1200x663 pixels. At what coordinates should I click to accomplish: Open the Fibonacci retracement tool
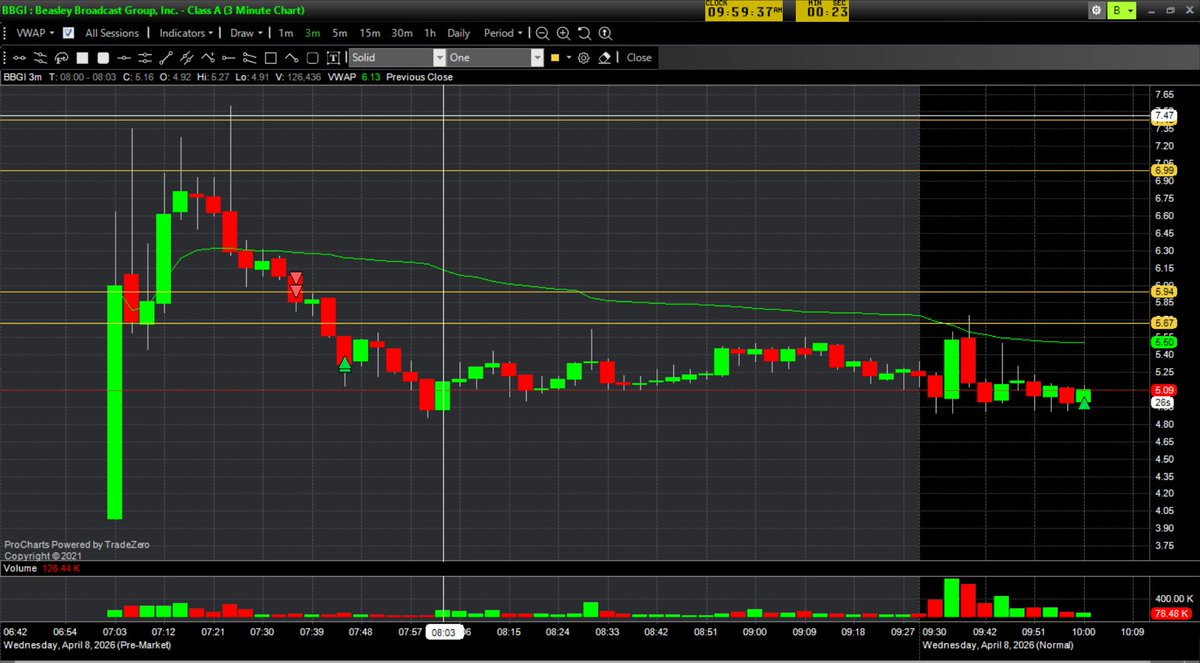pyautogui.click(x=60, y=58)
